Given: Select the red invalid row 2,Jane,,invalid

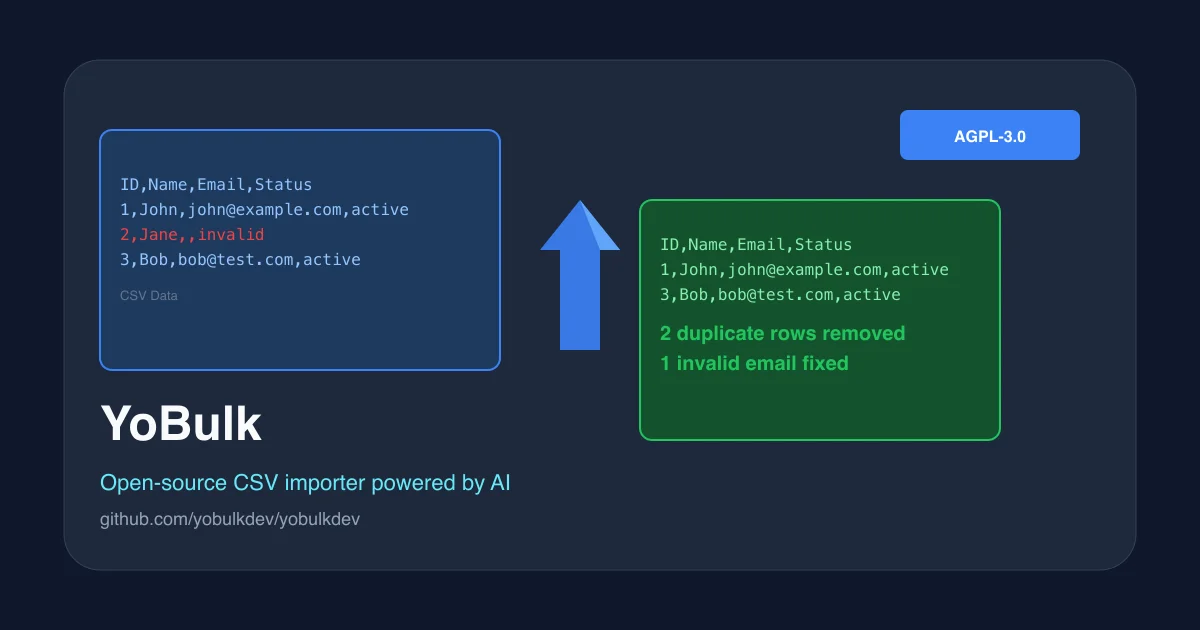Looking at the screenshot, I should pos(192,234).
